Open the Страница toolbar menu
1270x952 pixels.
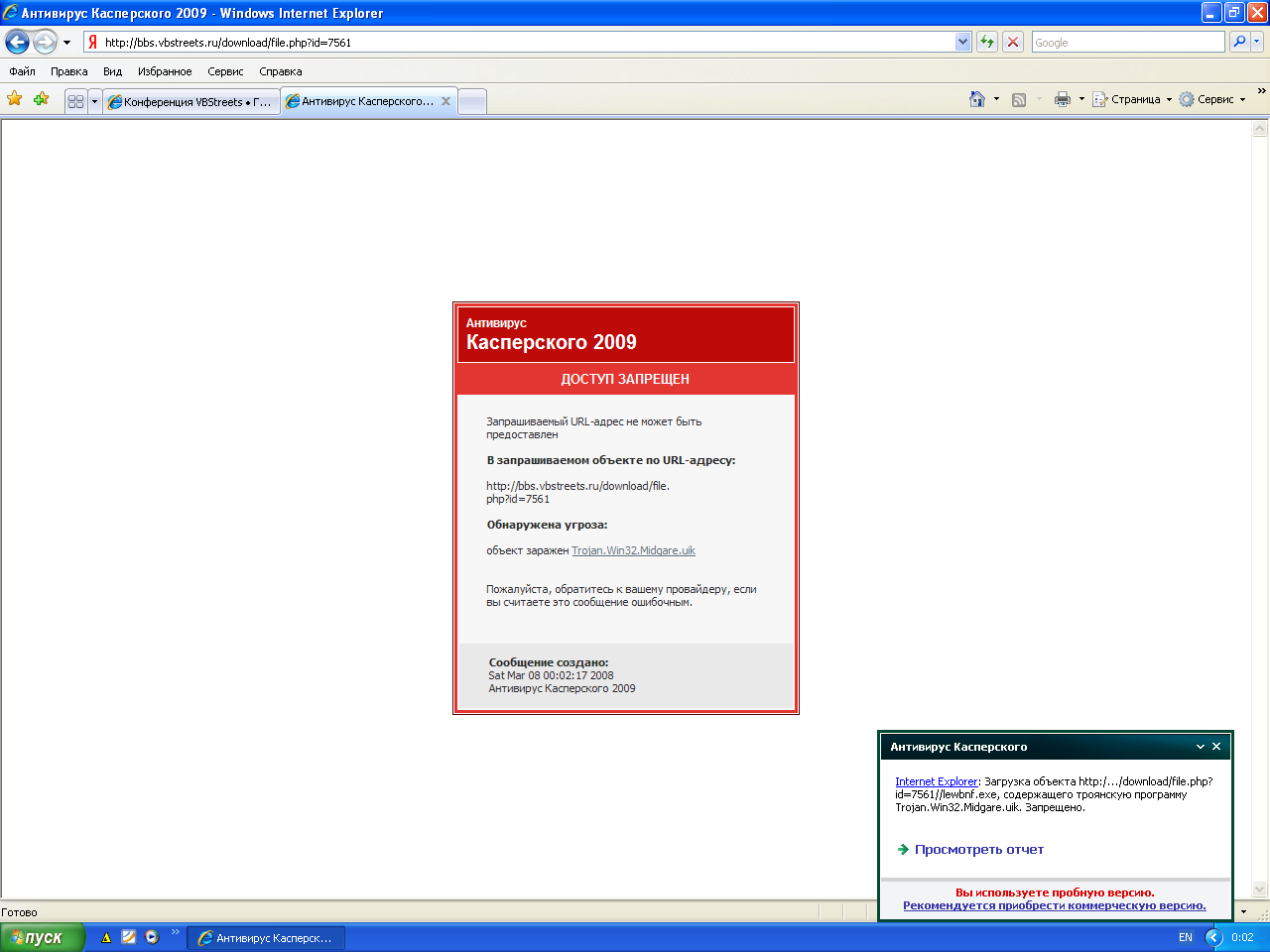point(1132,99)
